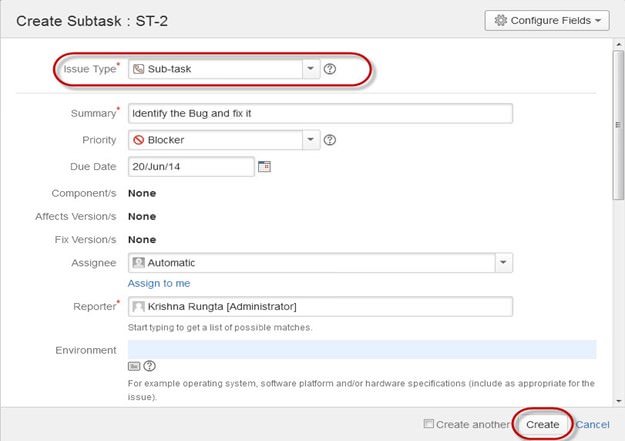Click the preview icon below Environment field
Screen dimensions: 625x441
[134, 366]
